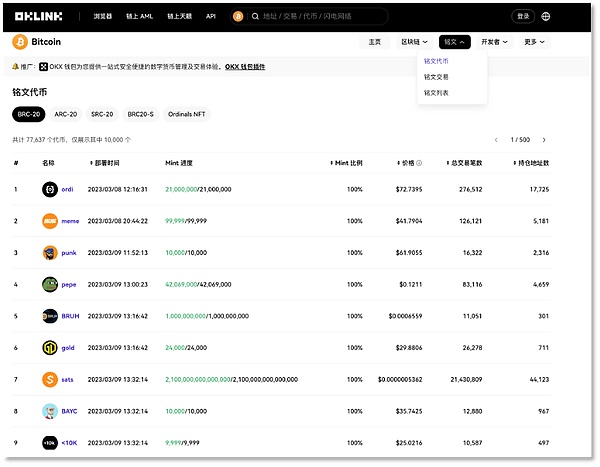
Task: Click the price column info icon
Action: 419,162
